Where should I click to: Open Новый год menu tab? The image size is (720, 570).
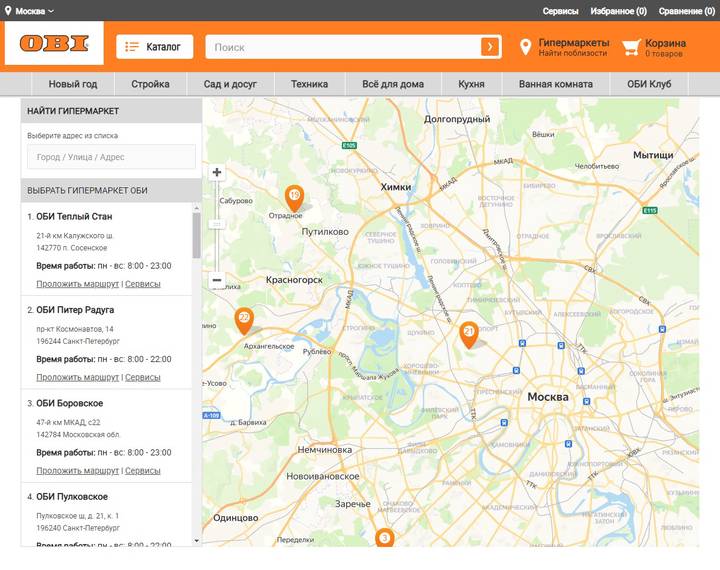[73, 84]
